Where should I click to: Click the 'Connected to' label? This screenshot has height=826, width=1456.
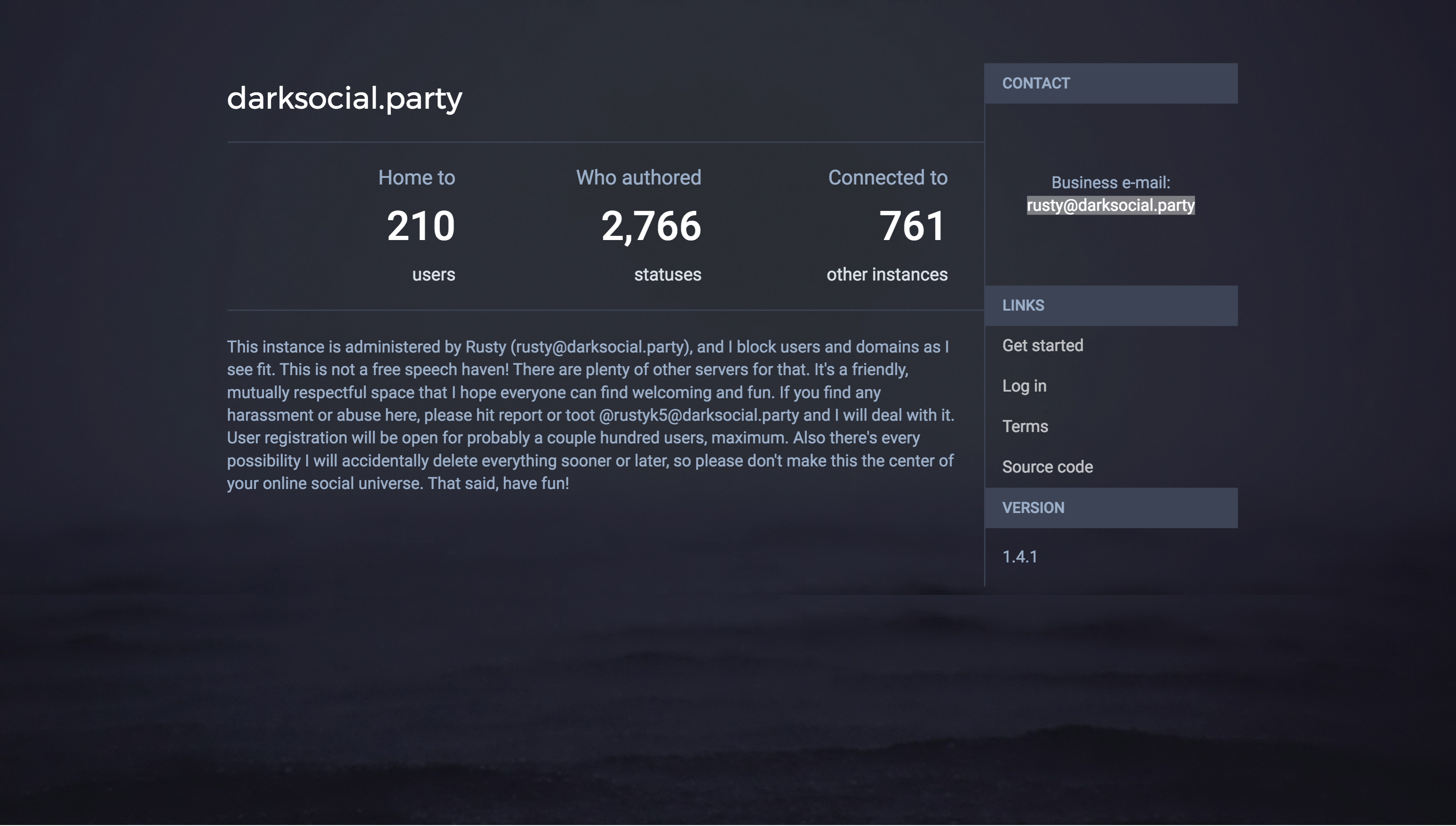(887, 177)
